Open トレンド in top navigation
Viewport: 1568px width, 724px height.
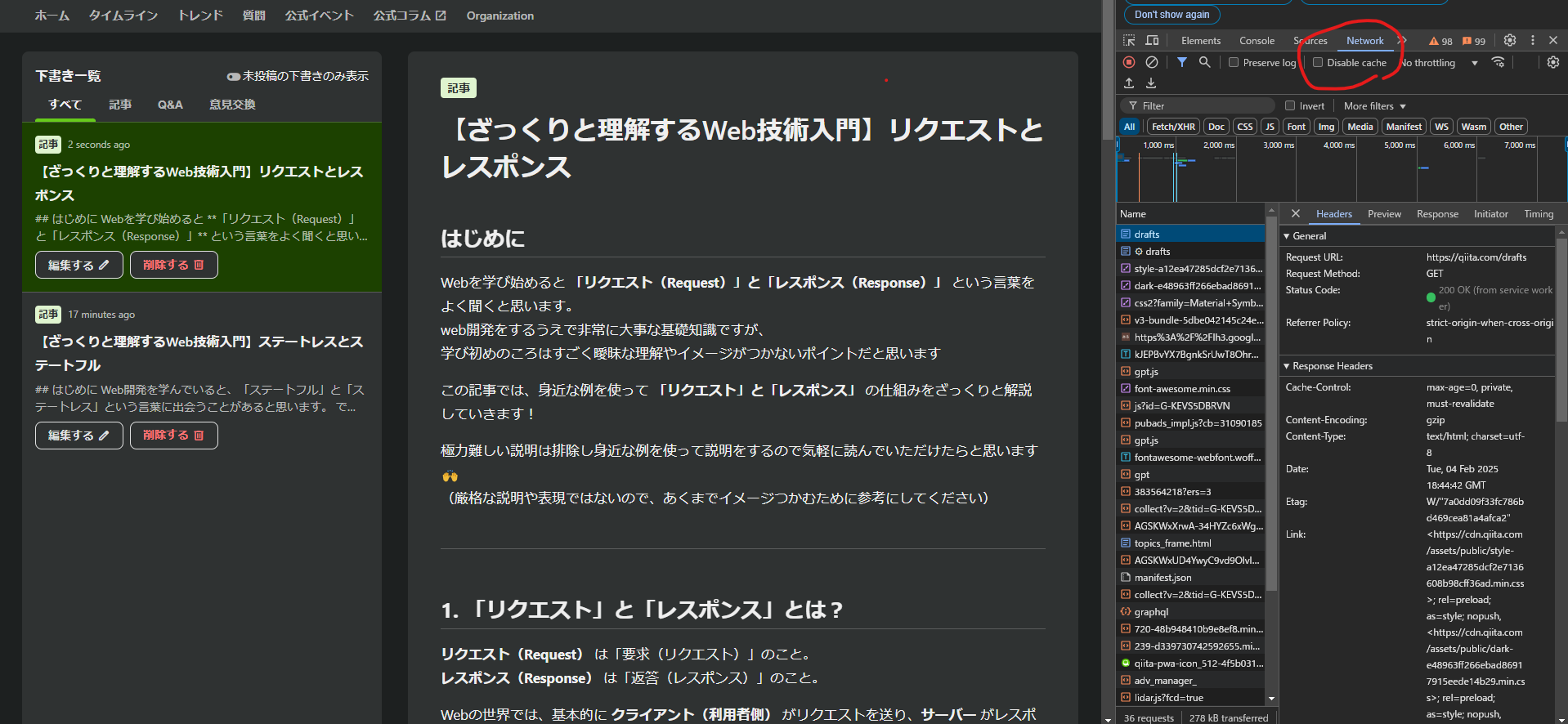click(200, 16)
